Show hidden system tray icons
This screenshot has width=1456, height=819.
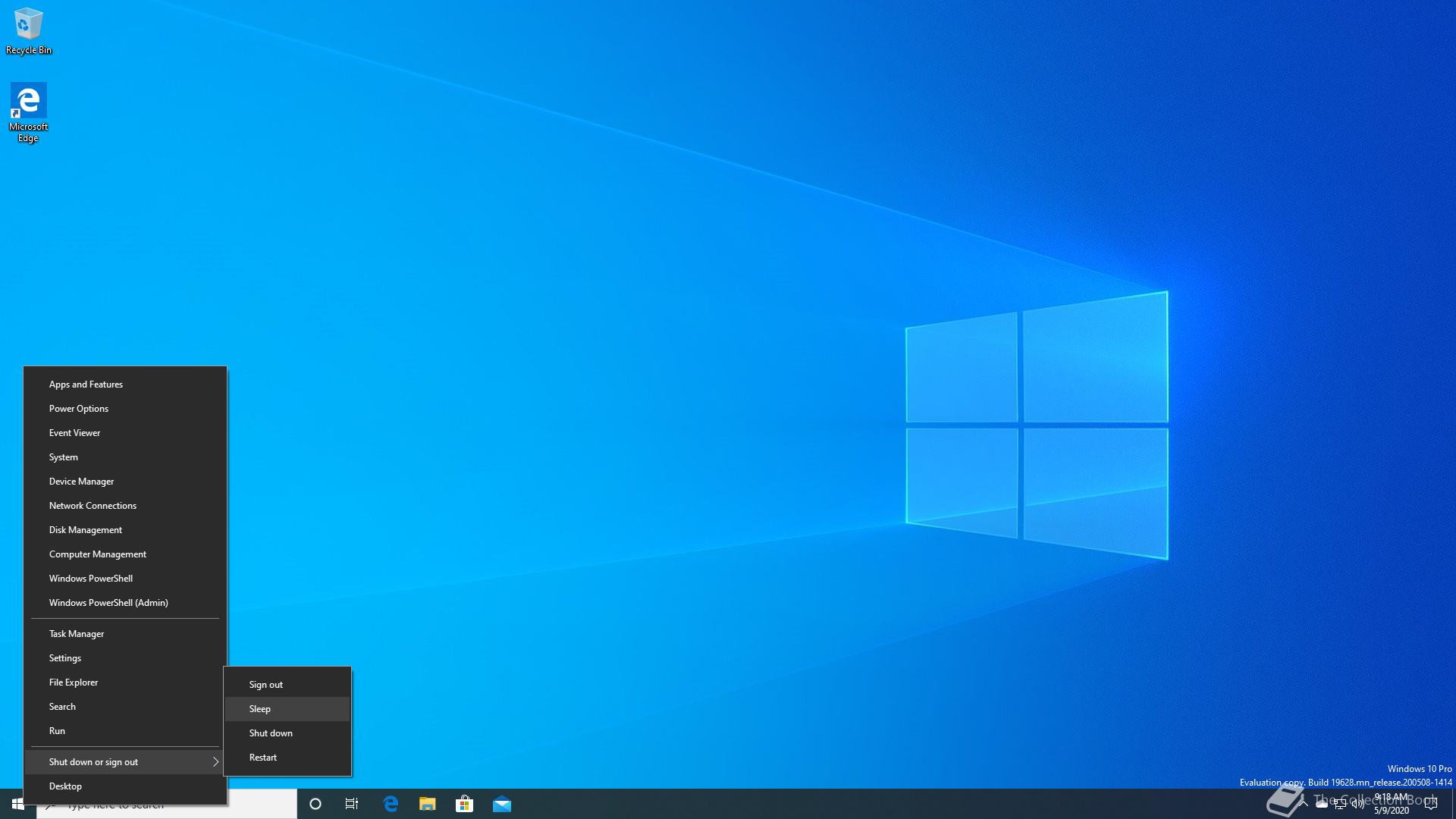click(1304, 804)
